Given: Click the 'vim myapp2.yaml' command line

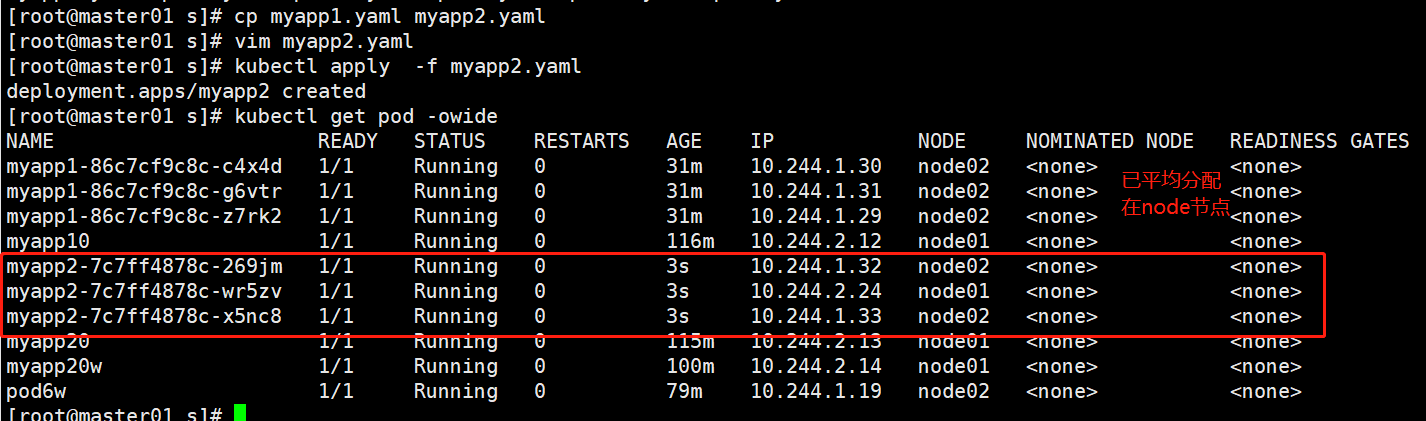Looking at the screenshot, I should 324,42.
